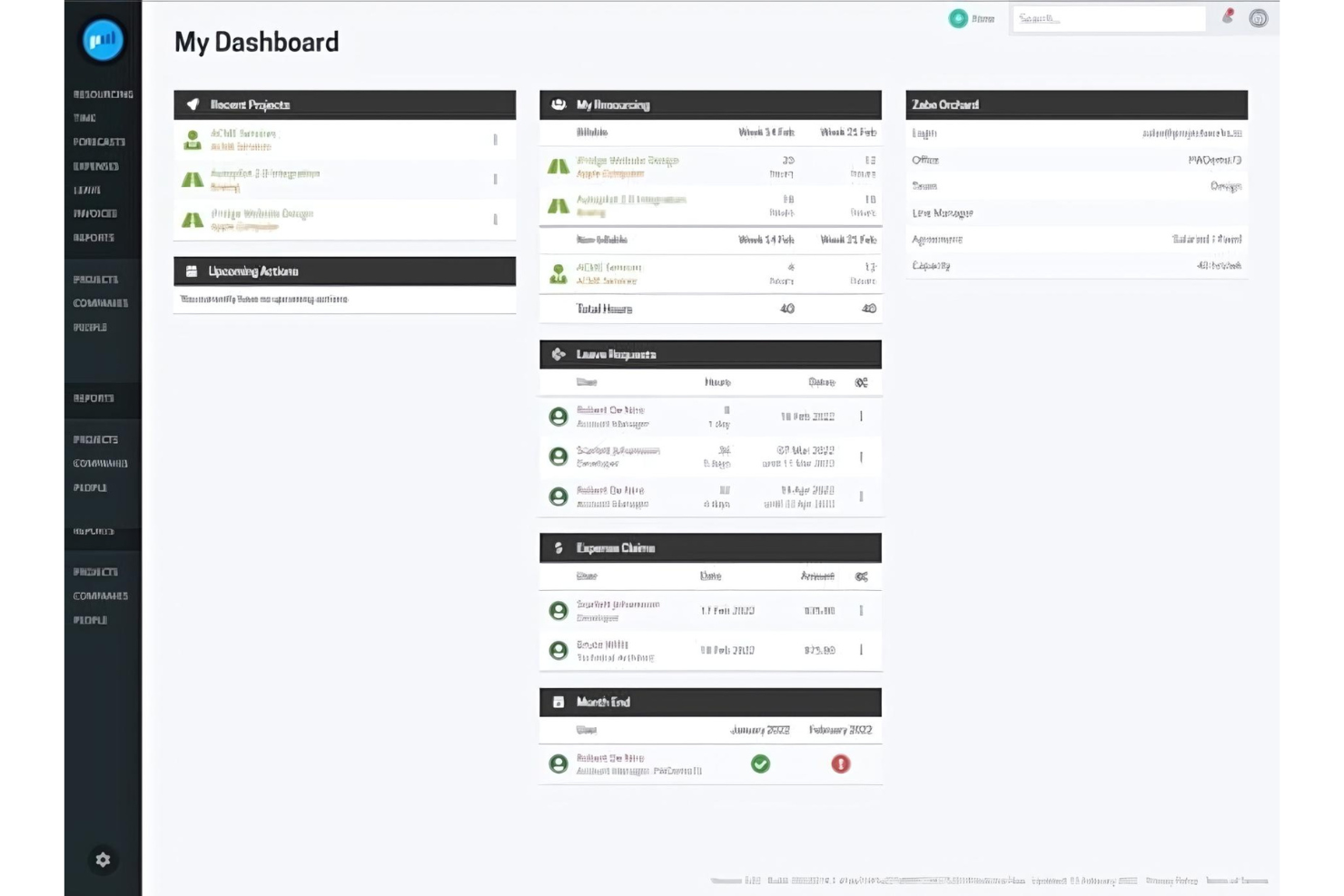Open the first project link in My Resourcing
The height and width of the screenshot is (896, 1344).
click(x=628, y=161)
